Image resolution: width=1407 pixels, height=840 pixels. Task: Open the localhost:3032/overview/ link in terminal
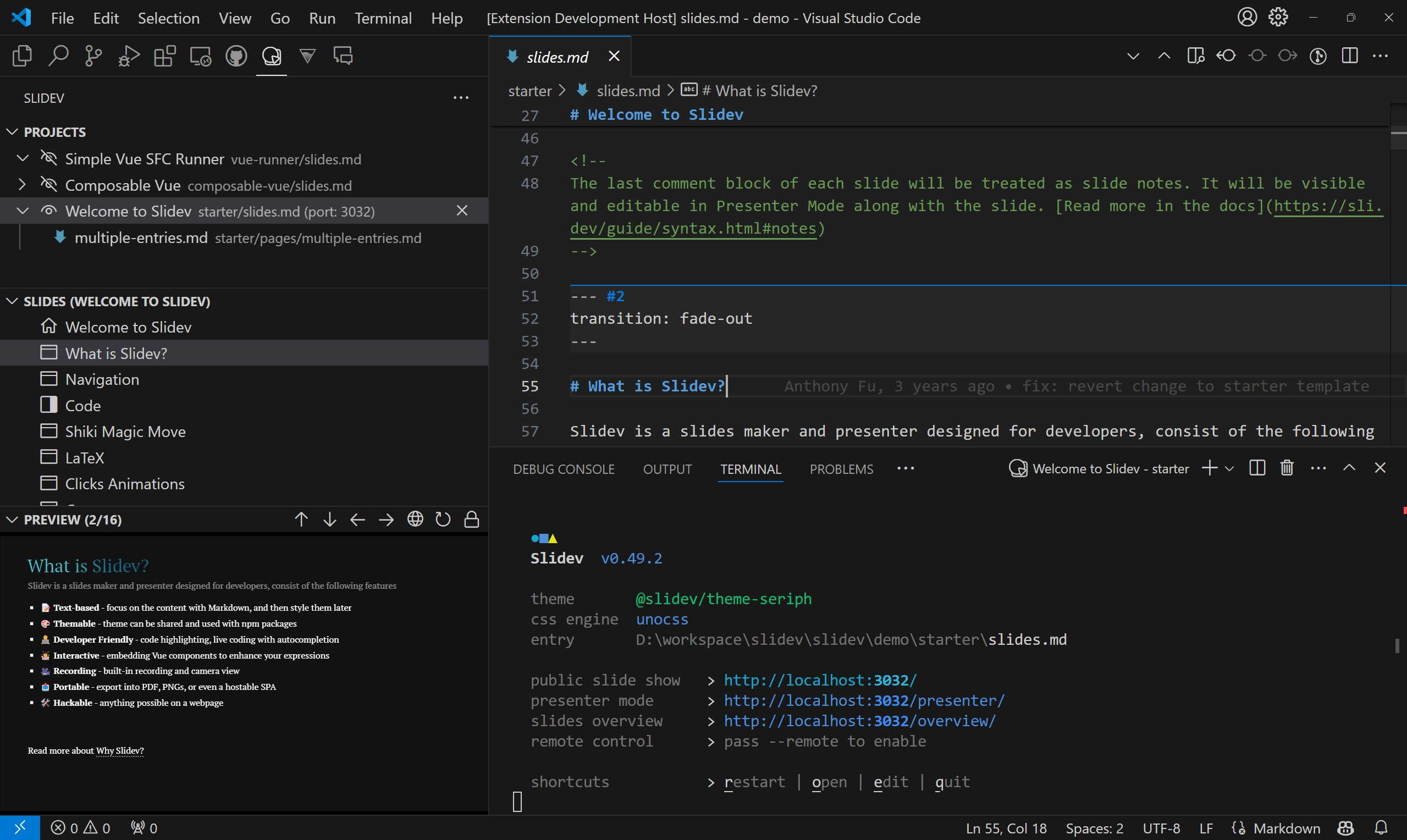point(860,721)
